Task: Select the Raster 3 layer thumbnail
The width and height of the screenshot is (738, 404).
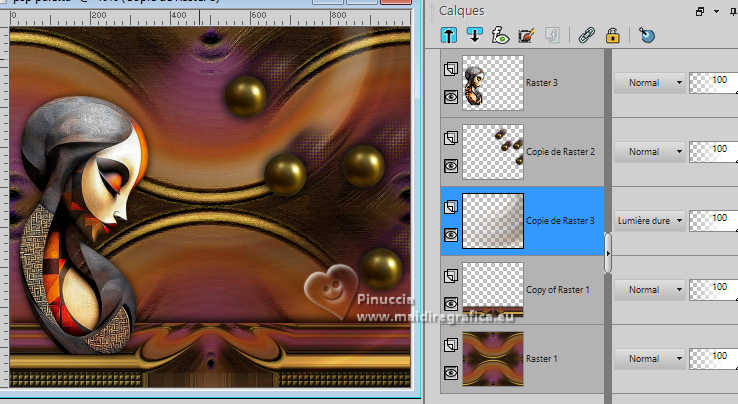Action: tap(493, 83)
